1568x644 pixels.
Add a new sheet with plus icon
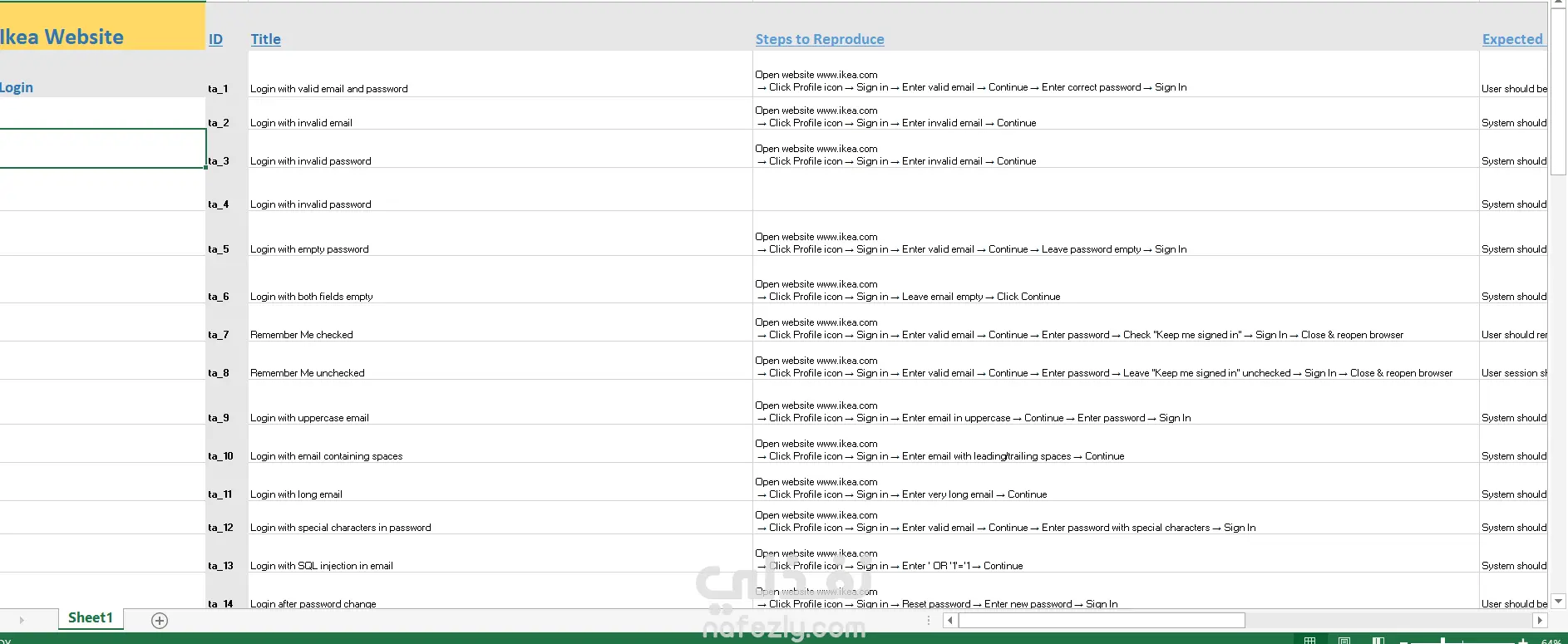coord(160,621)
